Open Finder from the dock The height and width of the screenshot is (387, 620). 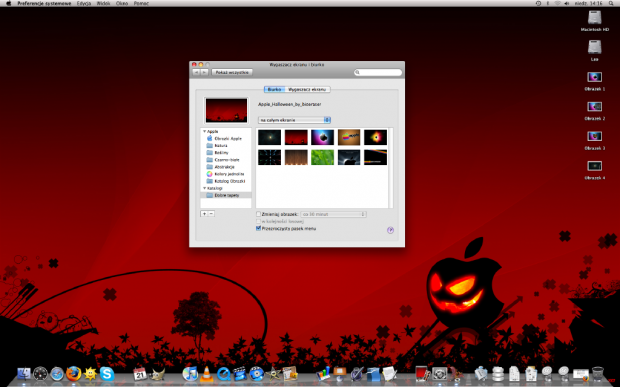24,373
